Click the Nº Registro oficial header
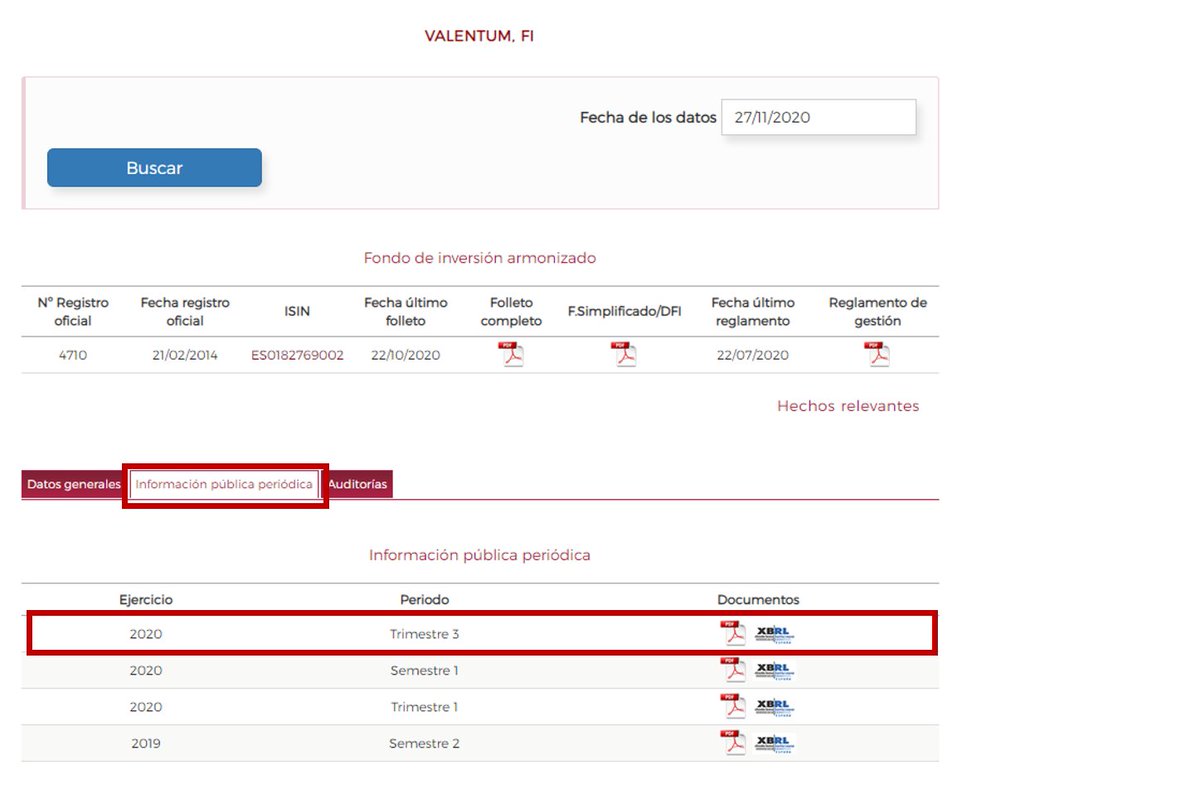The width and height of the screenshot is (1200, 794). tap(73, 311)
